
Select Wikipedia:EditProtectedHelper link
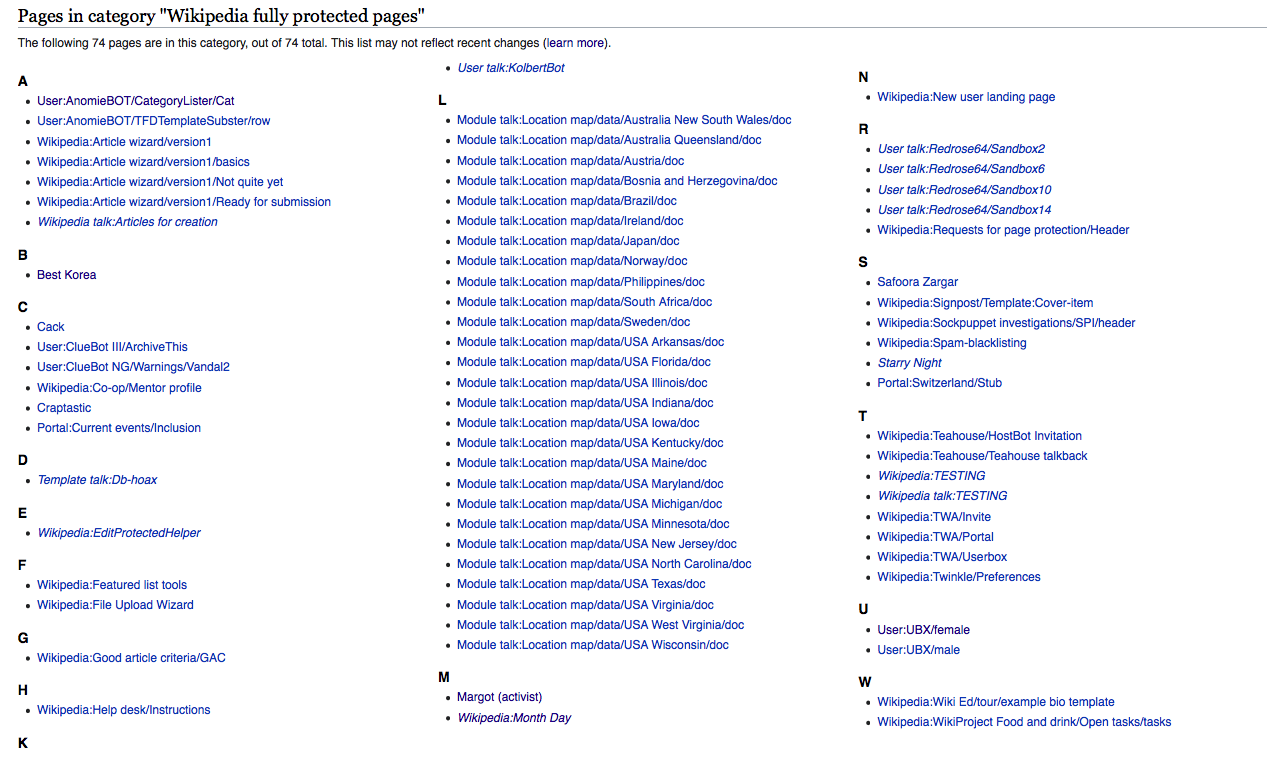click(x=119, y=533)
